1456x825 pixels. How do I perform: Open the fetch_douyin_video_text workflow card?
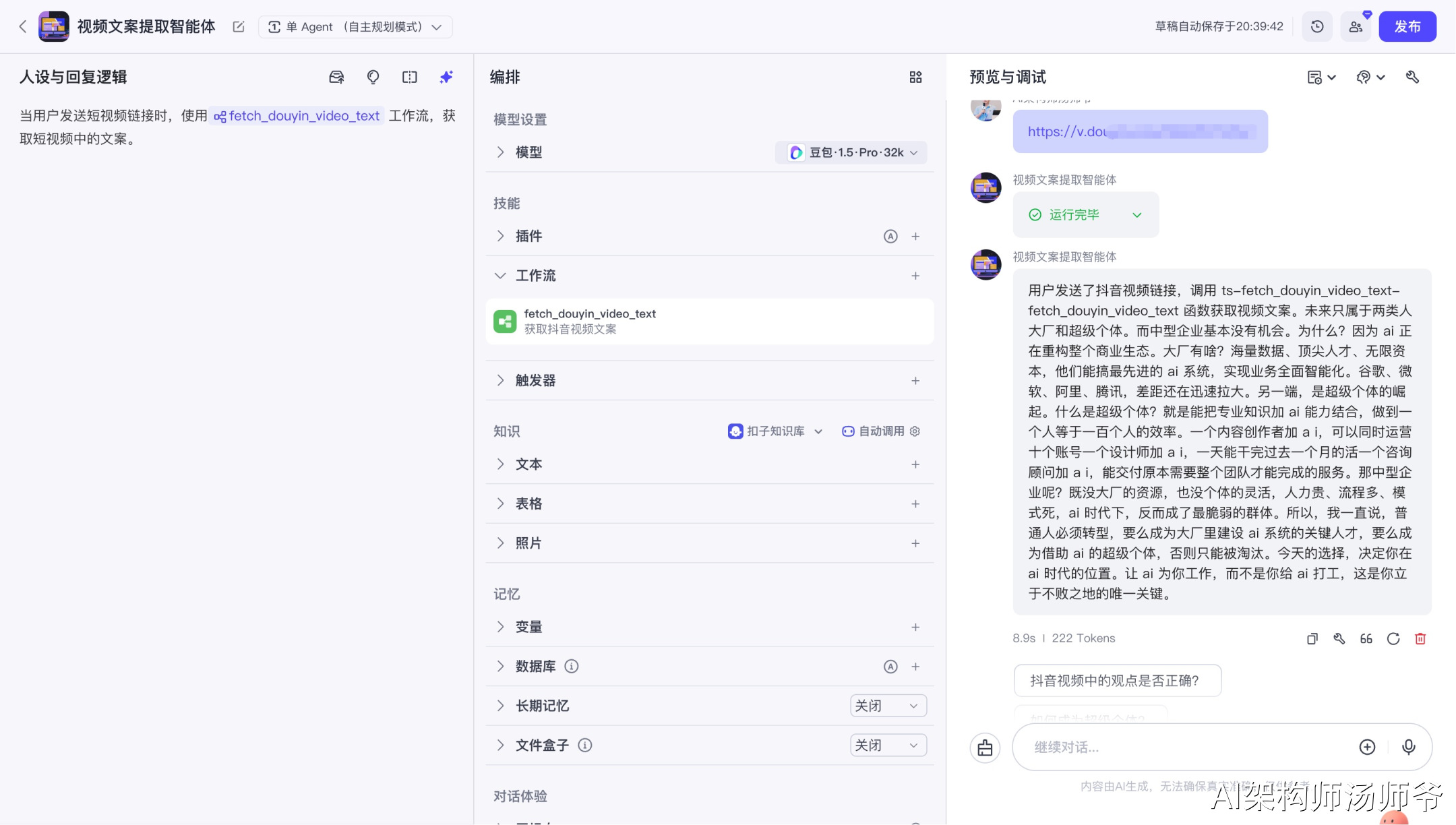pyautogui.click(x=709, y=322)
